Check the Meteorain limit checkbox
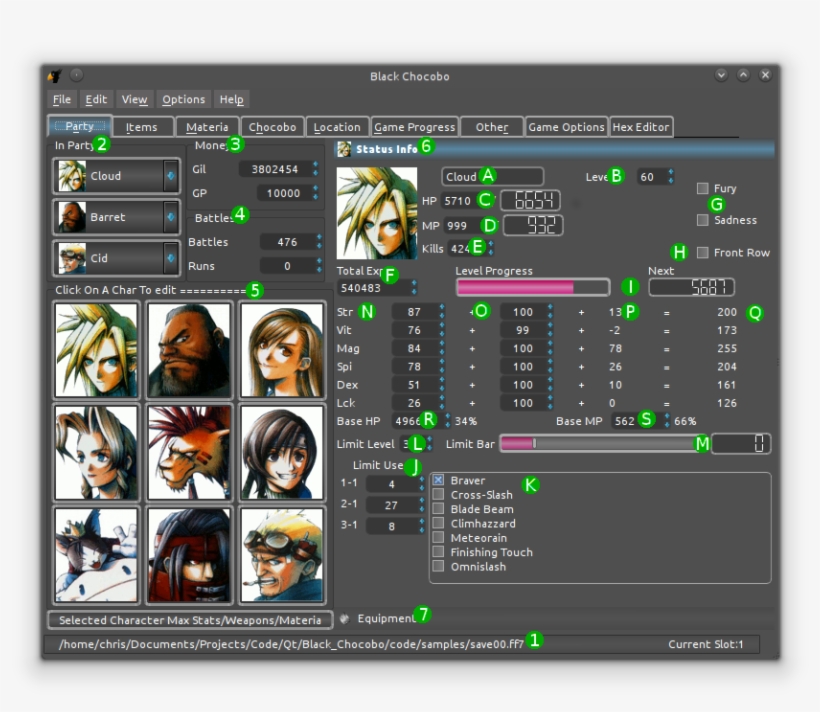 pos(438,537)
